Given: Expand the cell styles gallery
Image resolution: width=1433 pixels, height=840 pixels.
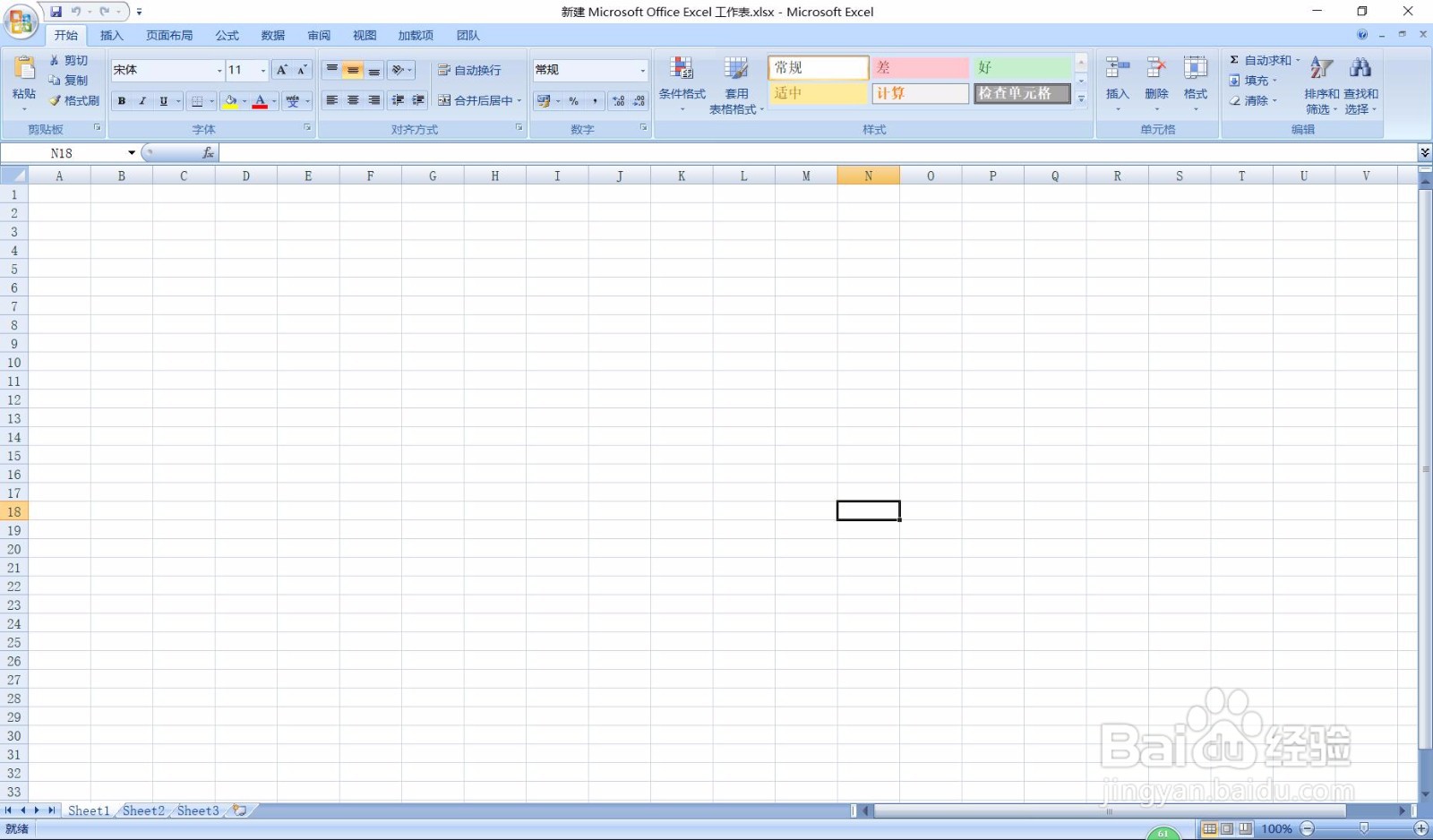Looking at the screenshot, I should pos(1081,99).
